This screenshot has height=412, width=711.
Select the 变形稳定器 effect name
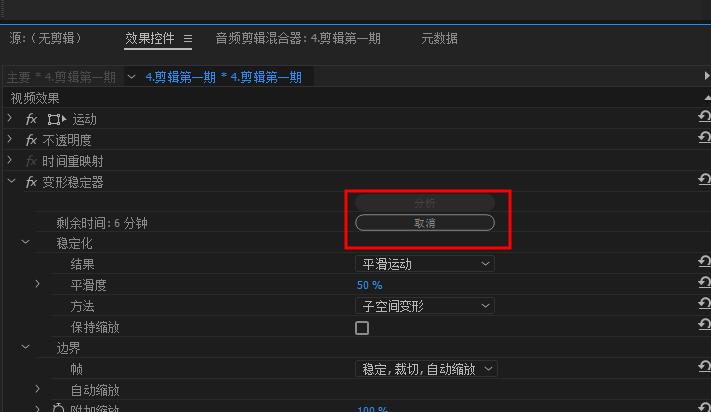(x=73, y=182)
